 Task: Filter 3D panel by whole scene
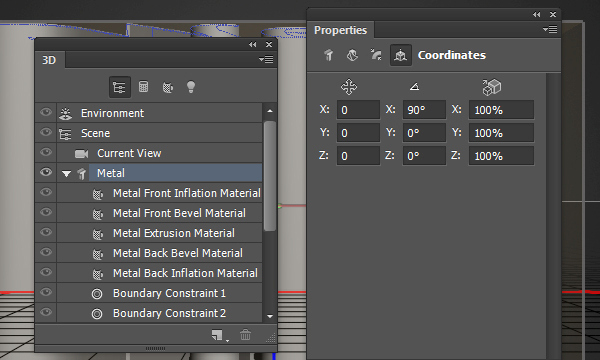click(x=119, y=87)
